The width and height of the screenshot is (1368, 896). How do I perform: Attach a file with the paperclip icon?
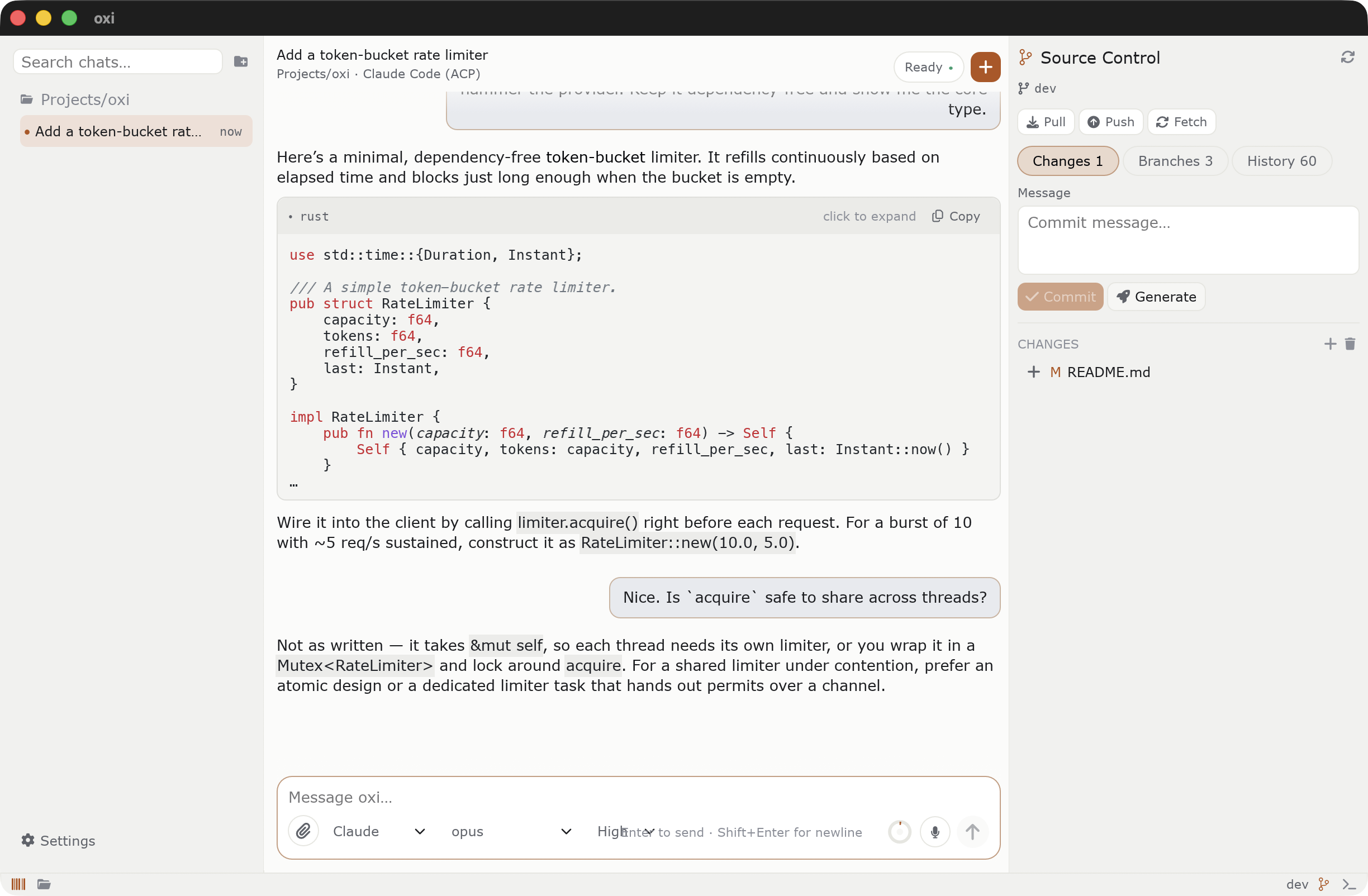click(x=303, y=831)
